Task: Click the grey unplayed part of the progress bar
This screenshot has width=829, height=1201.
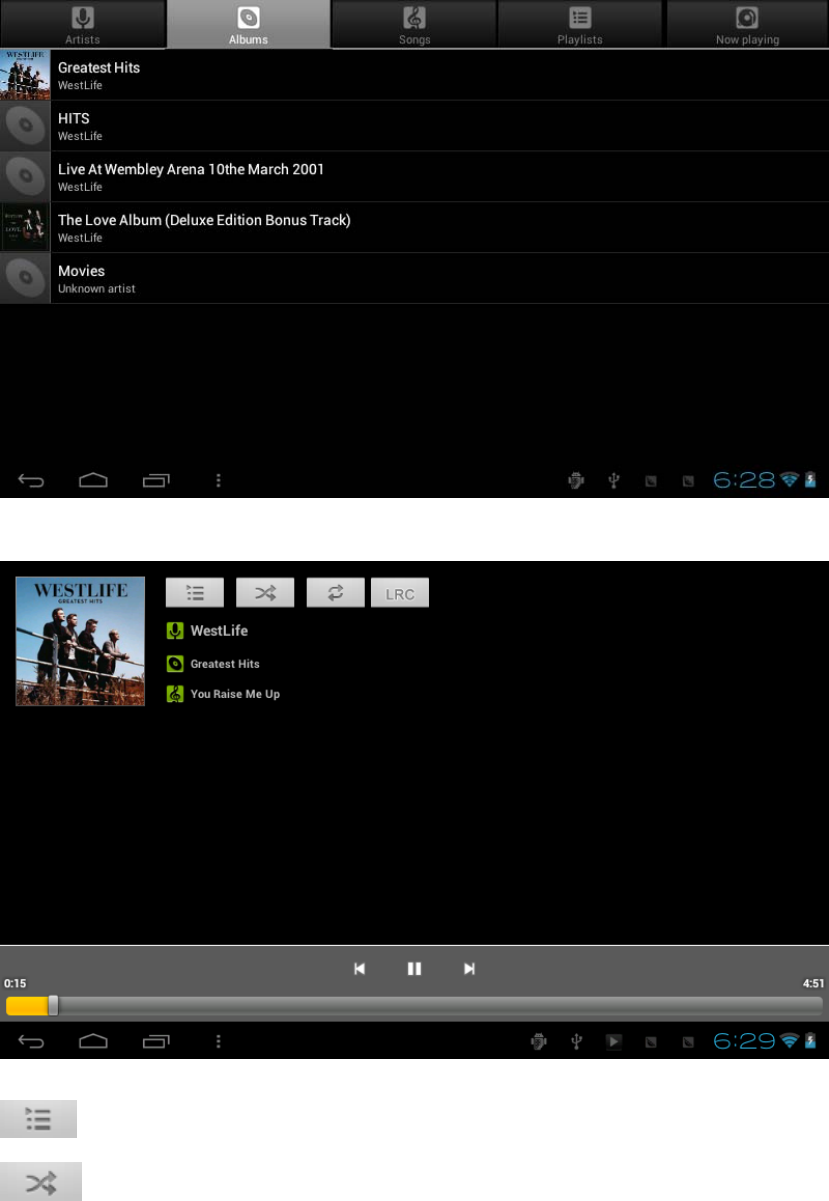Action: pyautogui.click(x=441, y=1006)
